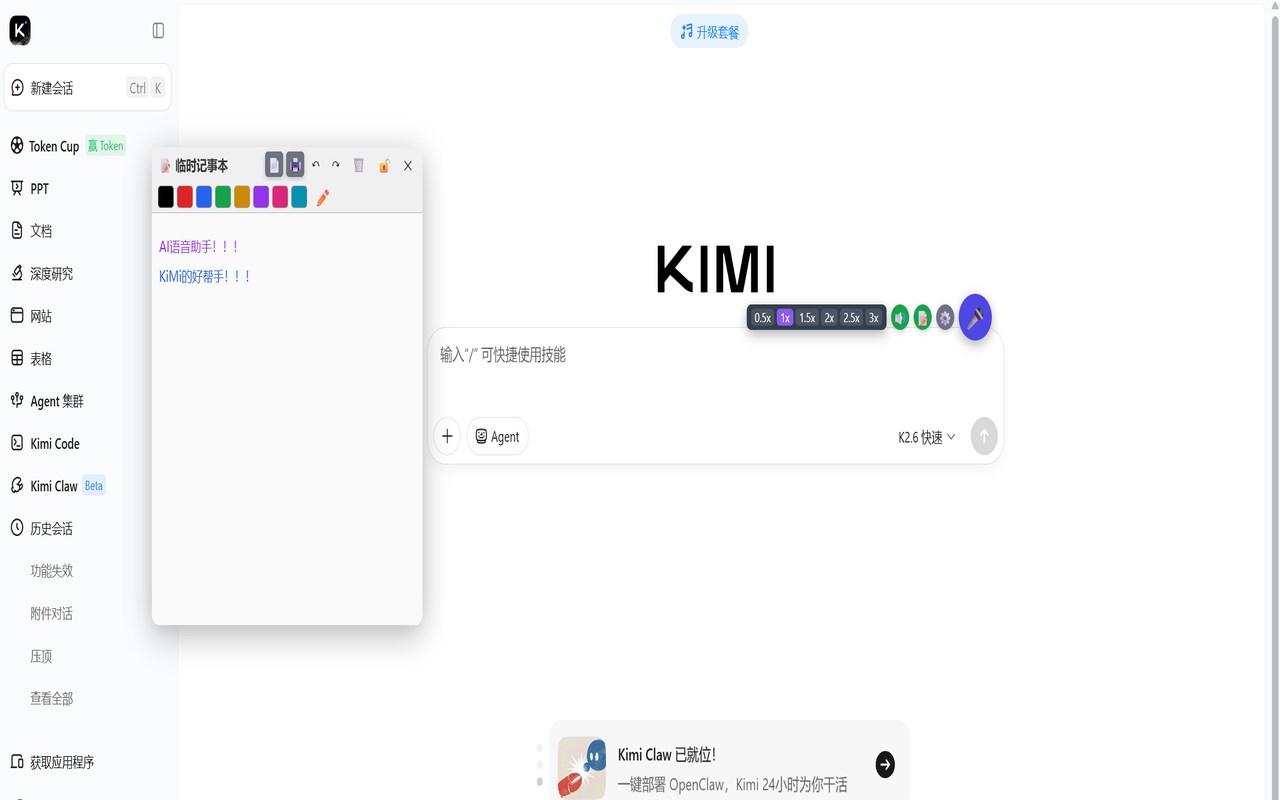Click the note line AI语音助手！！！

(x=199, y=247)
